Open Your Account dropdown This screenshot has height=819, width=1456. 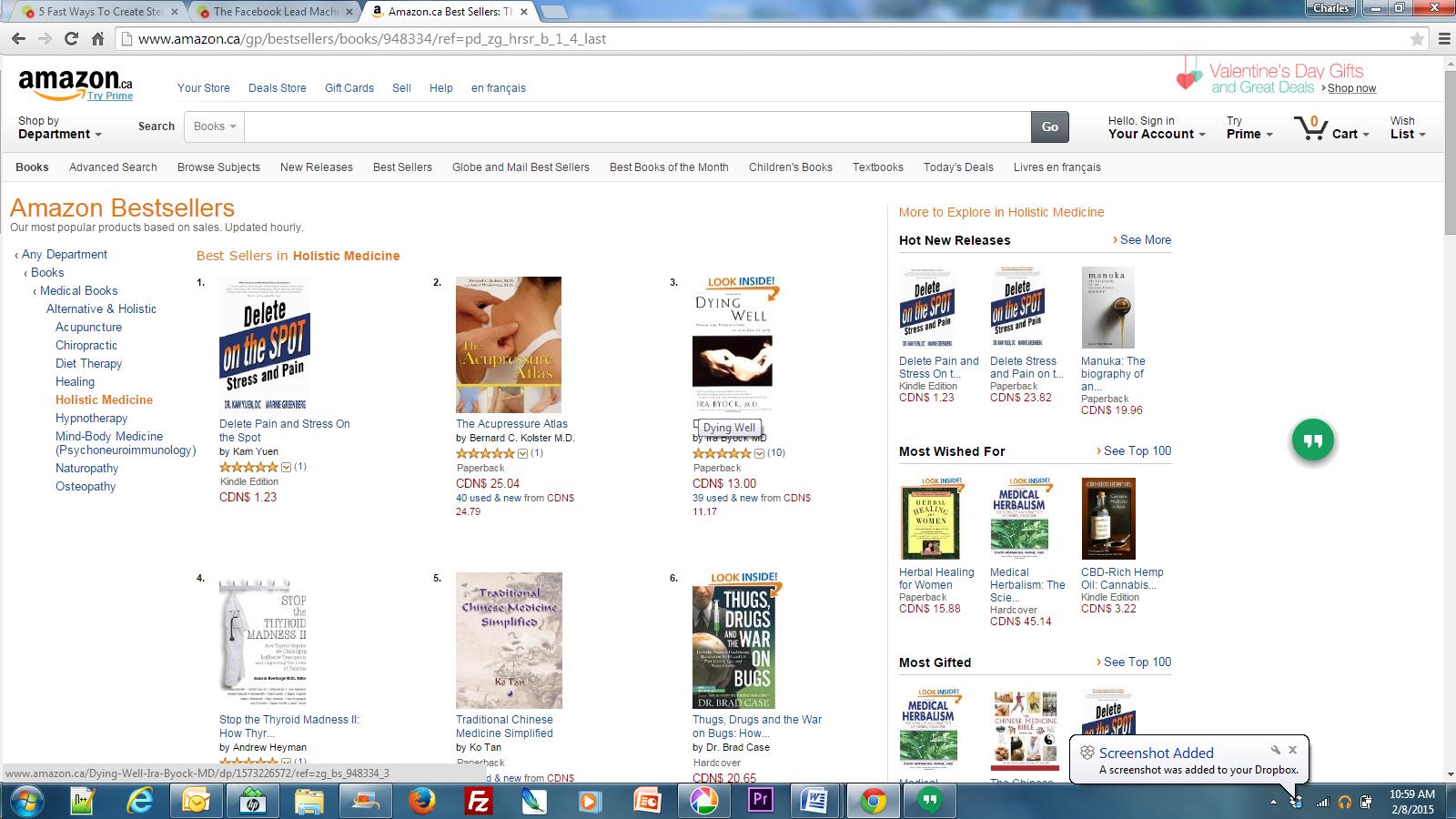1157,127
